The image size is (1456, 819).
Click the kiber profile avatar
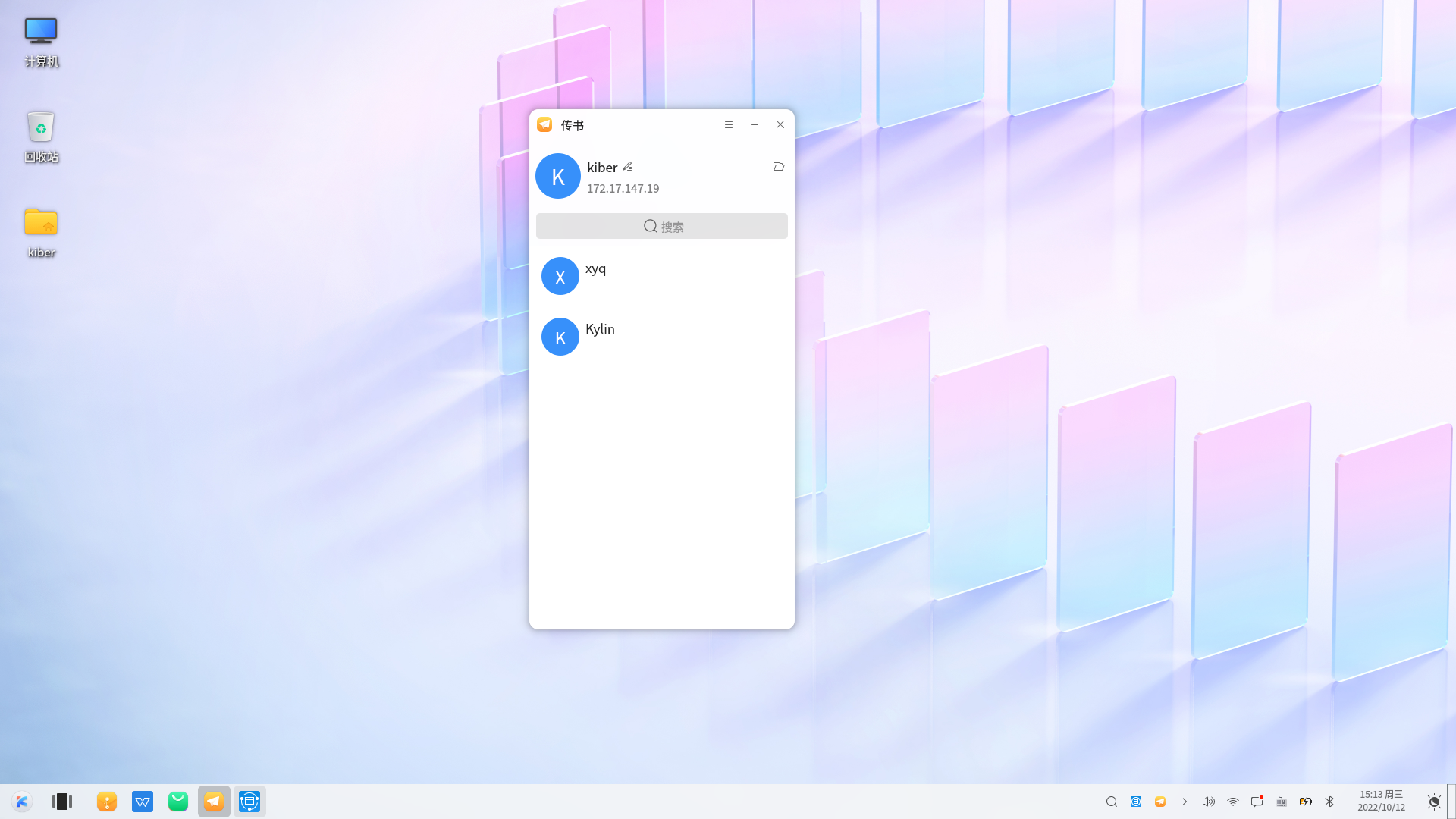(x=558, y=176)
